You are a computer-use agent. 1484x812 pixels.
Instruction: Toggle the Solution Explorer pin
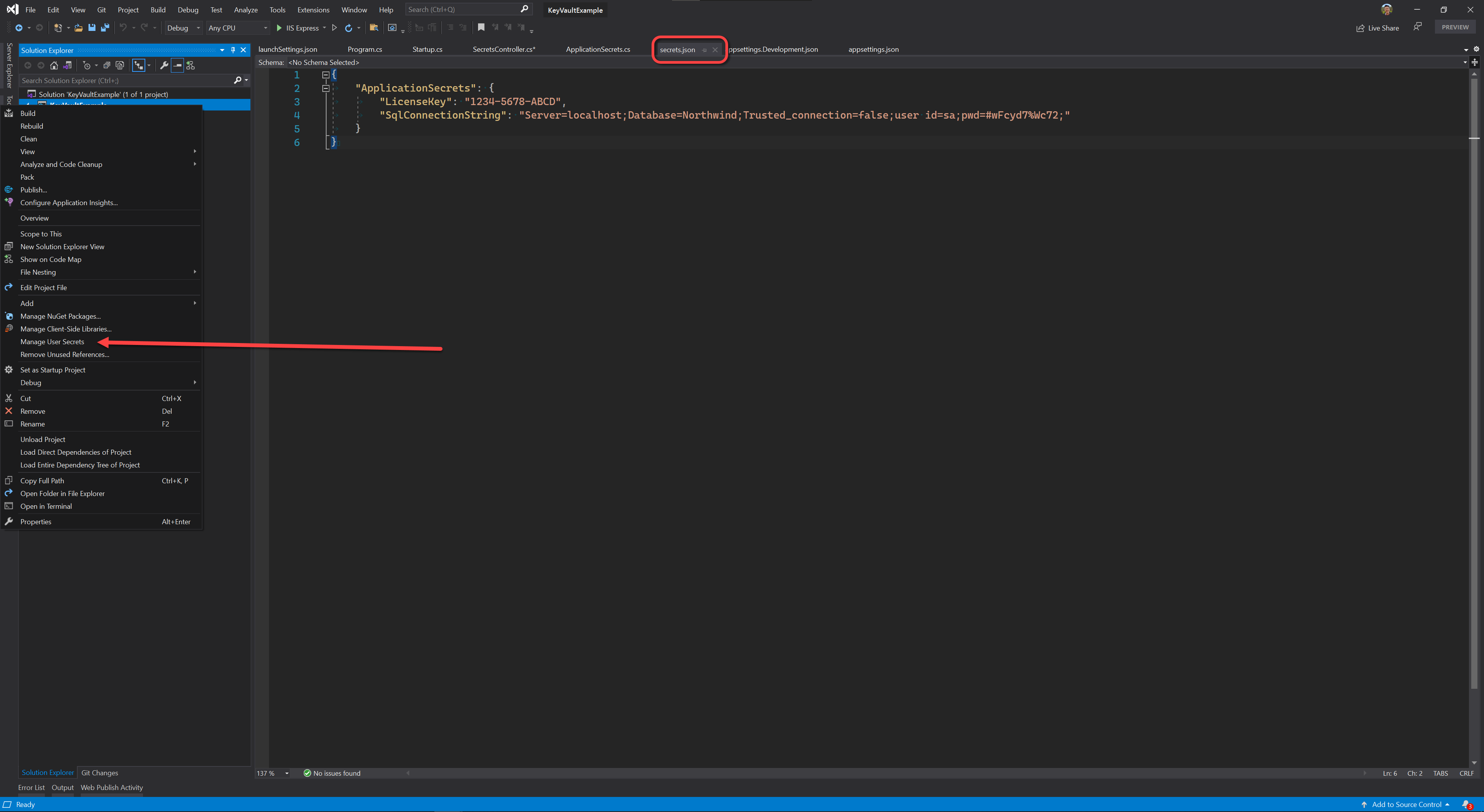[233, 50]
